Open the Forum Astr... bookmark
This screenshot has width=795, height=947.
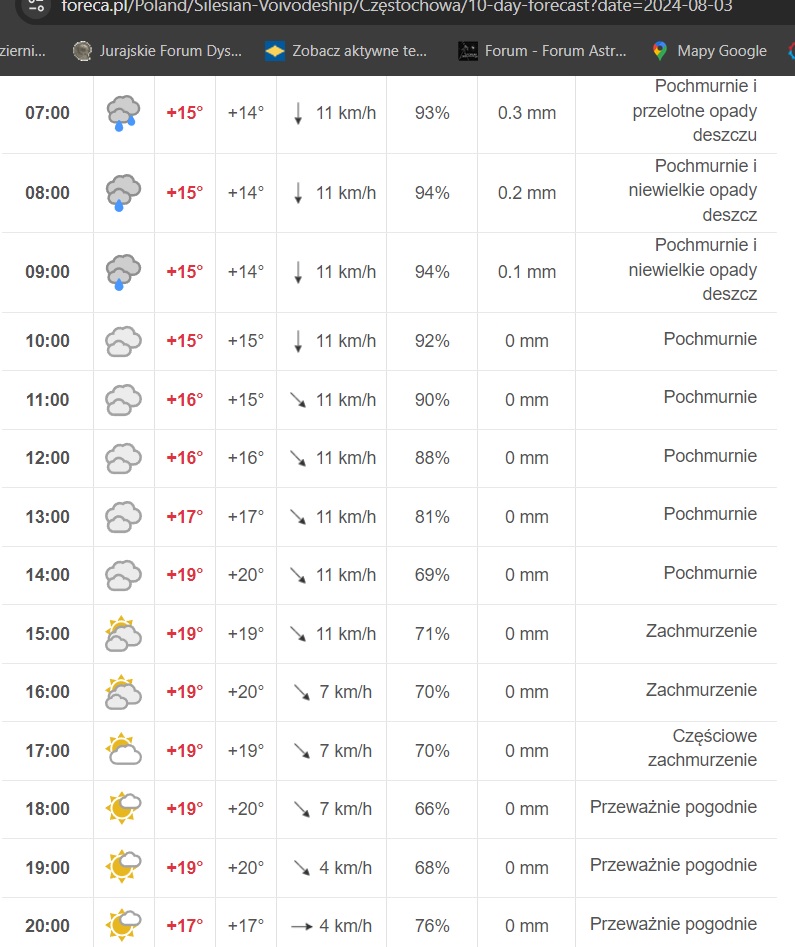pyautogui.click(x=542, y=50)
